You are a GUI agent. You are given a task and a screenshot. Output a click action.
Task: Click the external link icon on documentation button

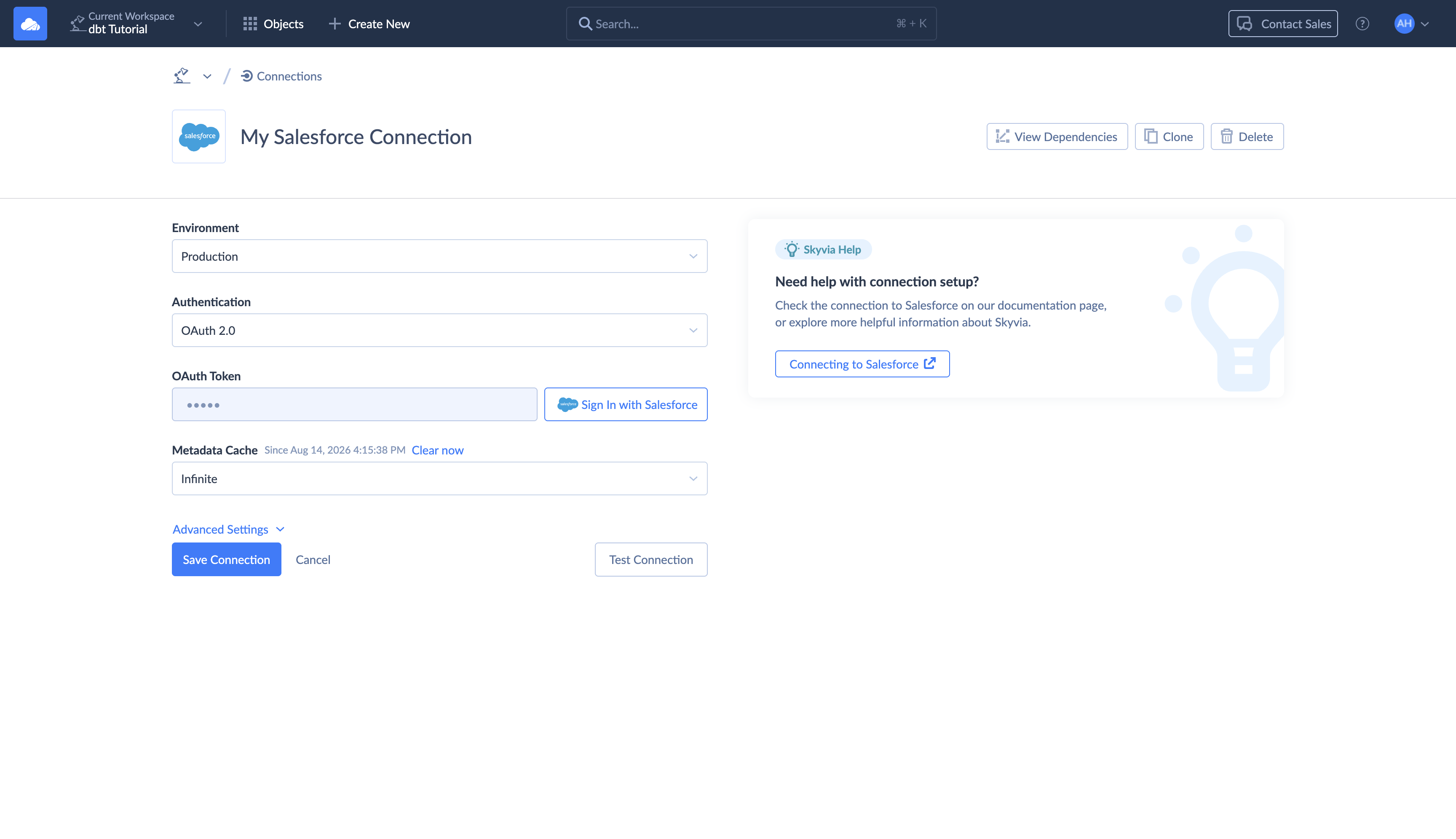tap(930, 363)
